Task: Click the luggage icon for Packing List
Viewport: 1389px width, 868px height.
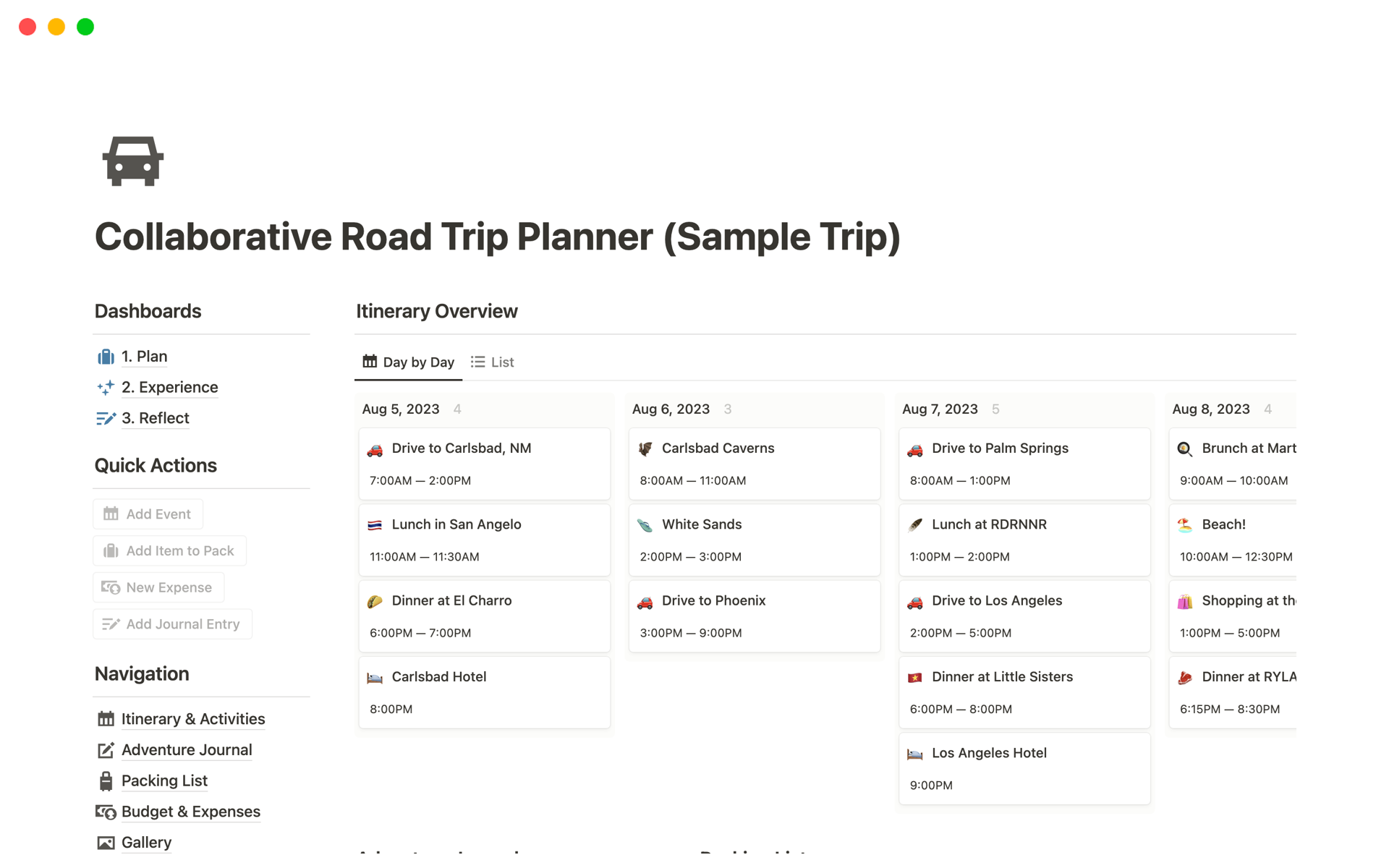Action: pos(106,781)
